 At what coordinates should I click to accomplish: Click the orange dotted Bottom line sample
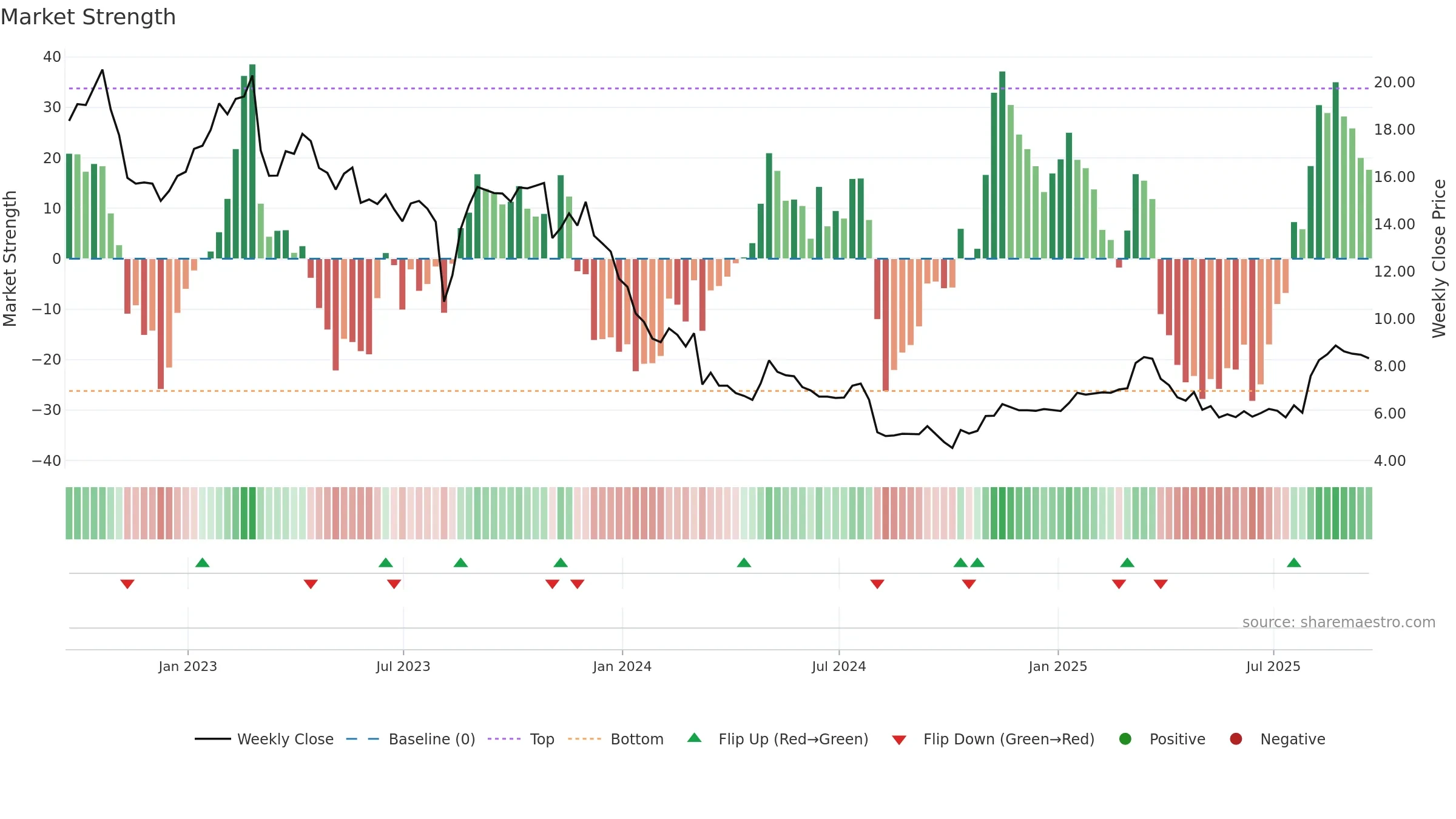point(584,739)
